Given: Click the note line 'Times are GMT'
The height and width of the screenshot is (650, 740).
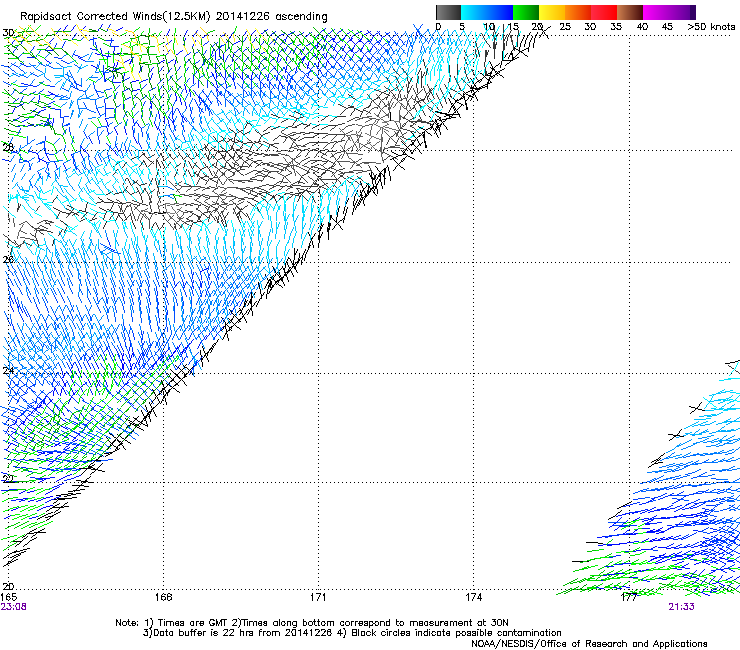Looking at the screenshot, I should [x=192, y=623].
